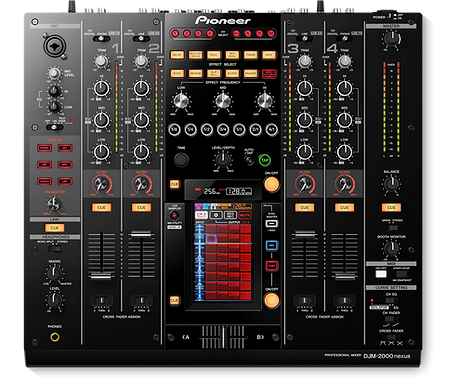Click the LEVEL/DEPTH knob
This screenshot has width=460, height=380.
point(223,160)
